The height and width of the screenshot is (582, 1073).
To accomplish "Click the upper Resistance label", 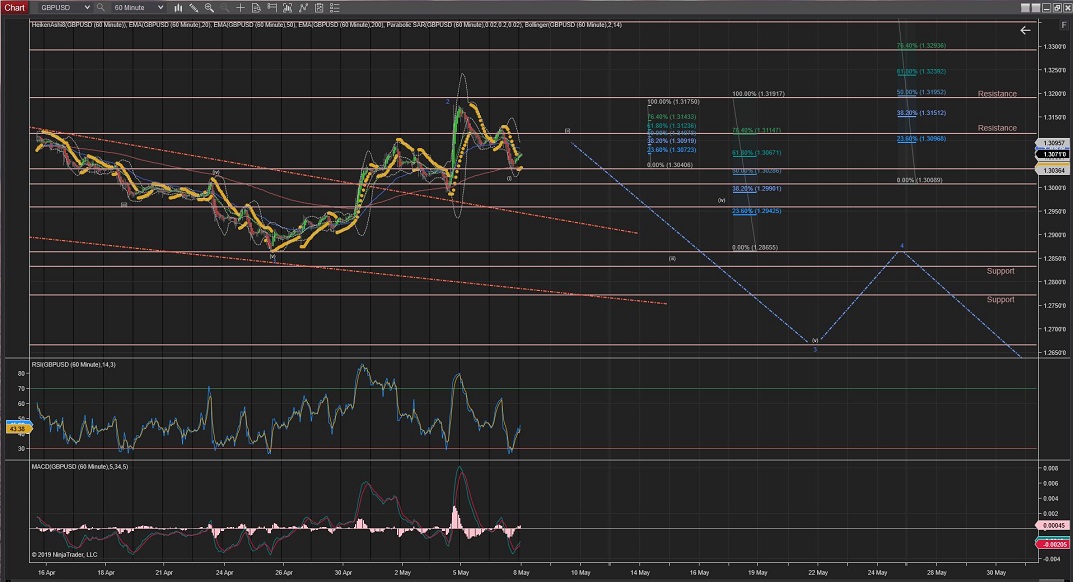I will click(997, 94).
